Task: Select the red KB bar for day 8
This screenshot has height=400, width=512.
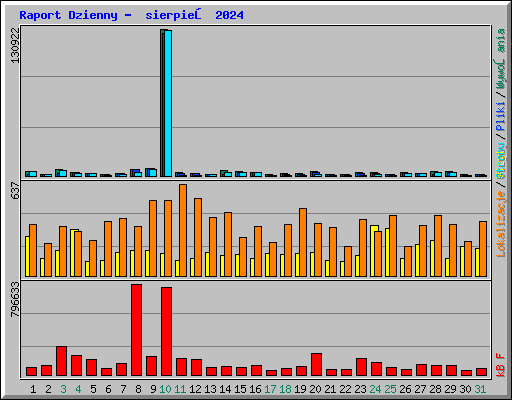Action: [136, 330]
